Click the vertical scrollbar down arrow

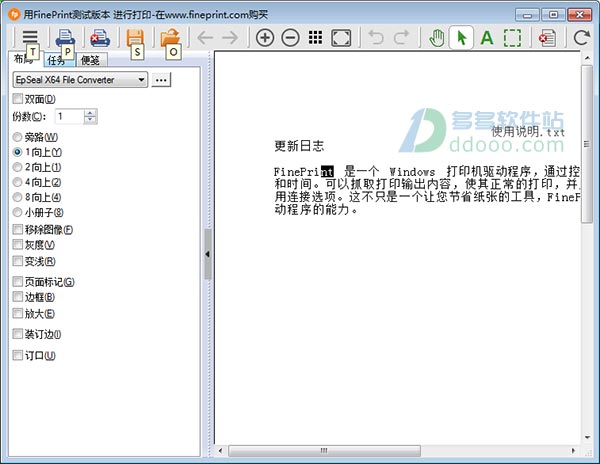[x=587, y=438]
